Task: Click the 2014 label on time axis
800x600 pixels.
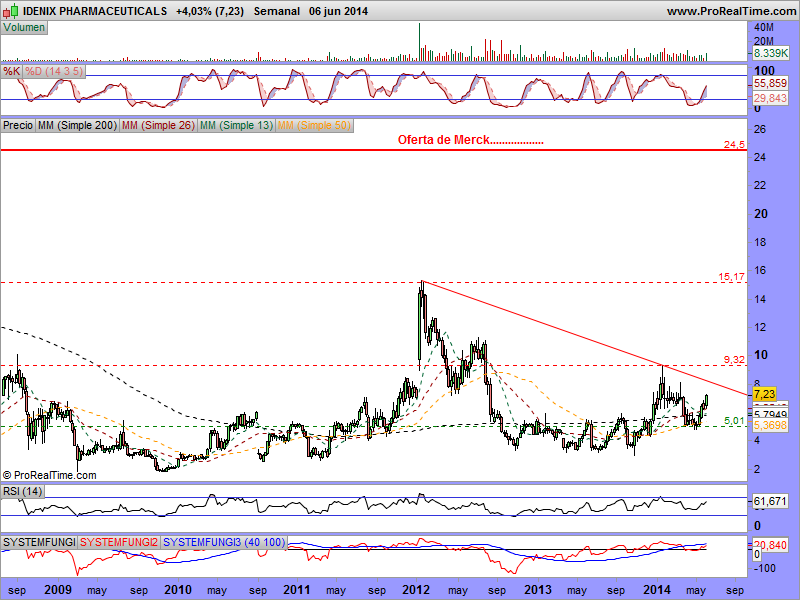Action: tap(657, 590)
